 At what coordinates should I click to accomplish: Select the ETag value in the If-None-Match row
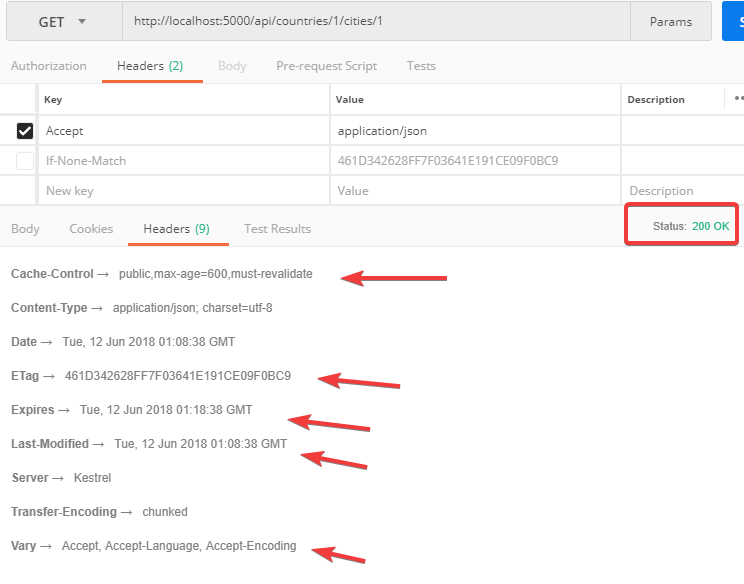[x=447, y=161]
